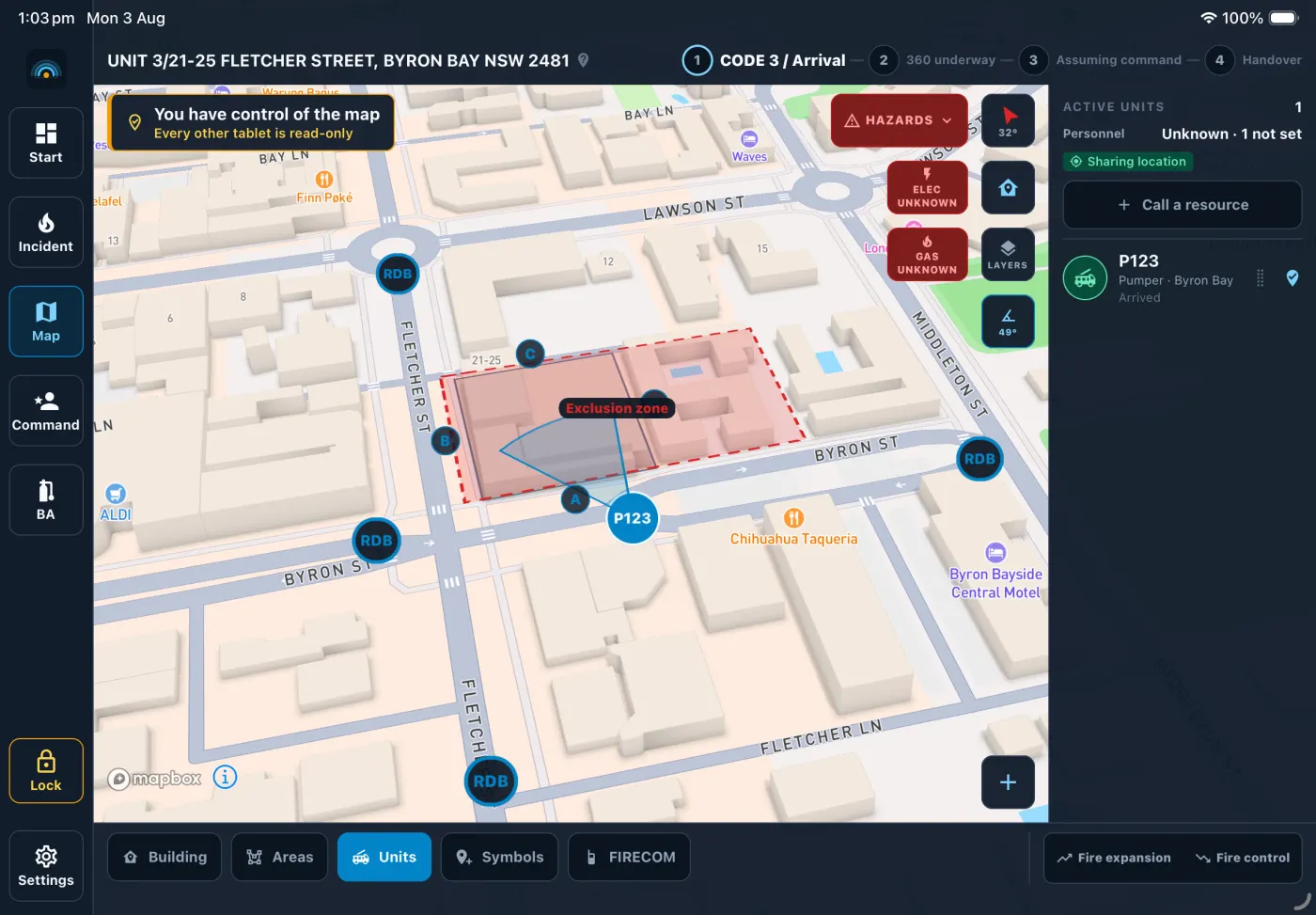Image resolution: width=1316 pixels, height=915 pixels.
Task: Select the Units tools tab
Action: click(x=384, y=857)
